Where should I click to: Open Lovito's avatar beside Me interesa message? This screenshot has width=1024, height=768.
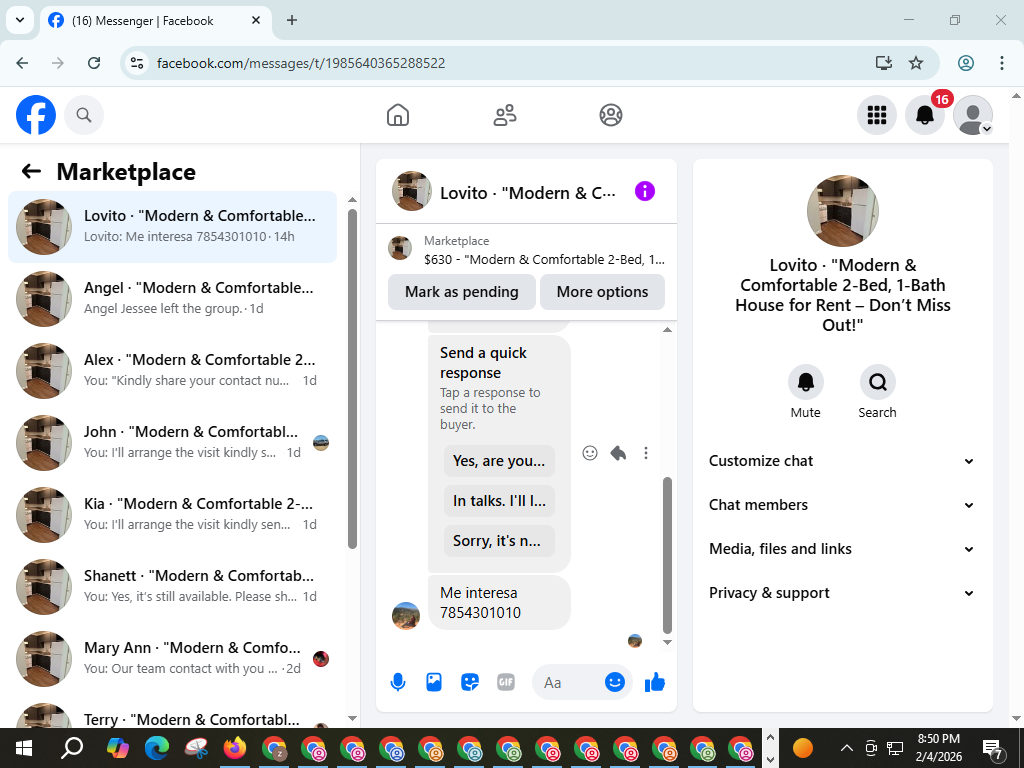(406, 616)
